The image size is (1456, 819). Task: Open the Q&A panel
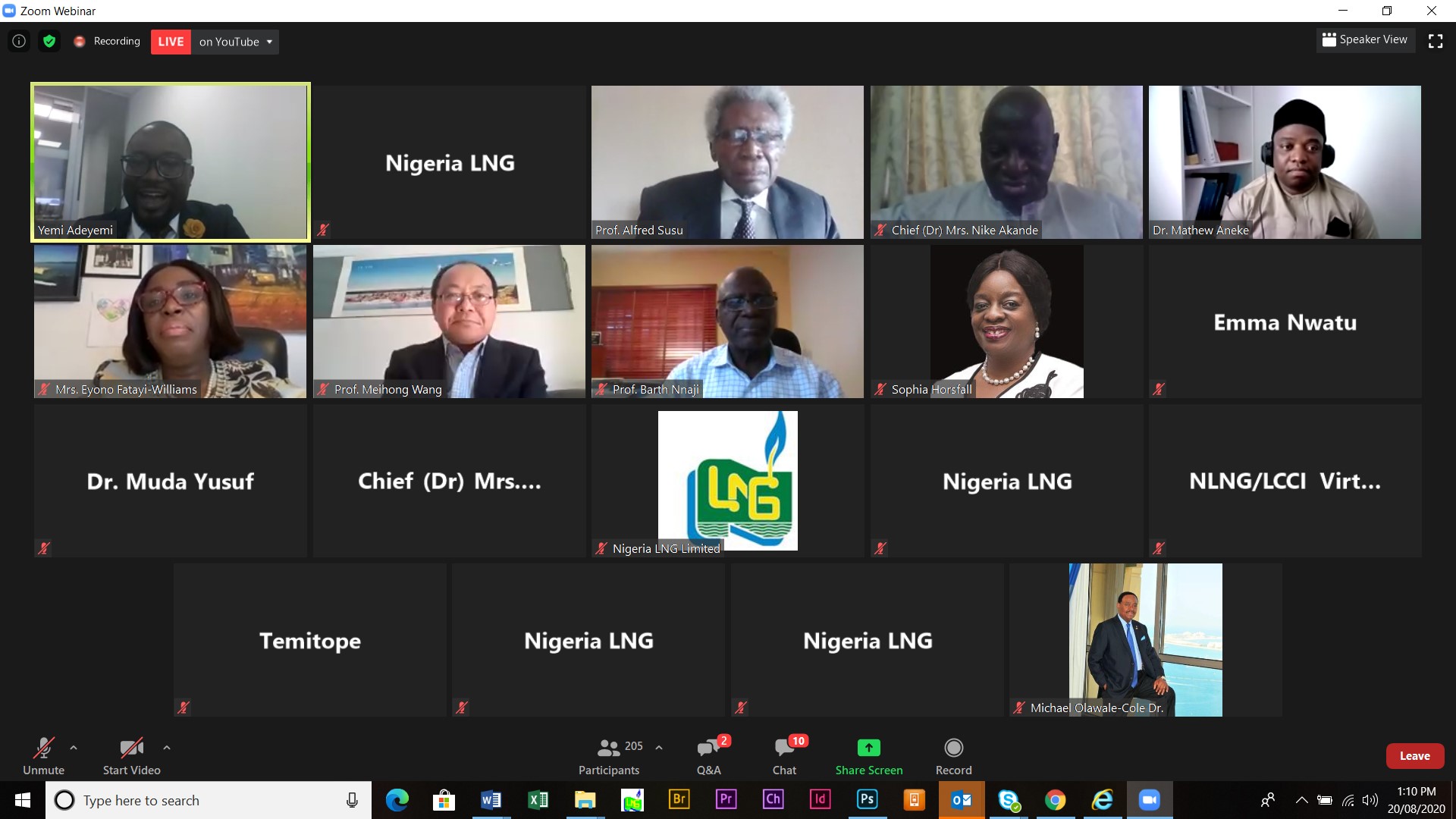pos(709,755)
